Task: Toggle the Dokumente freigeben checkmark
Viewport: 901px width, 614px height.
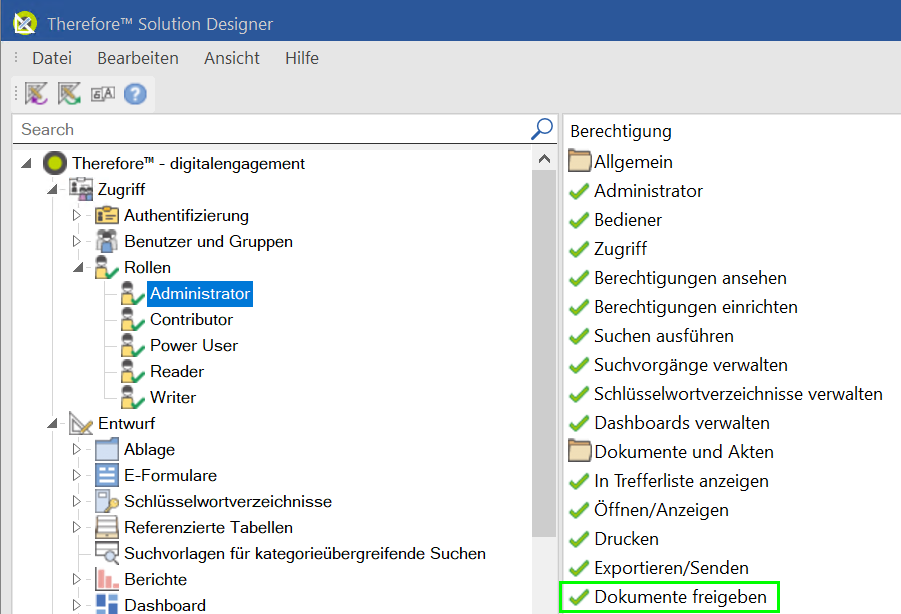Action: pyautogui.click(x=579, y=597)
